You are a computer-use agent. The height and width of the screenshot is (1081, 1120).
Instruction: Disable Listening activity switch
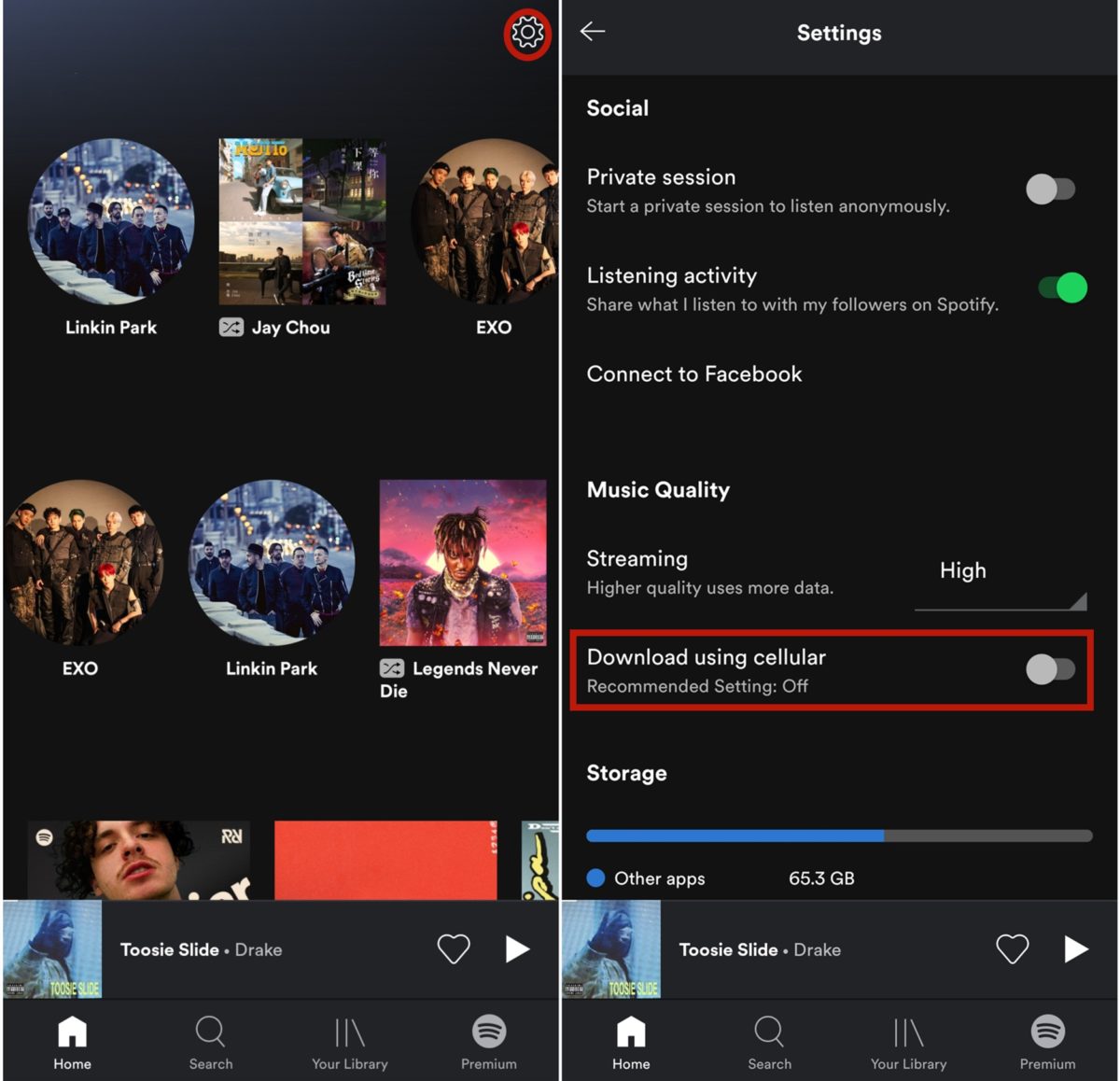(x=1063, y=288)
